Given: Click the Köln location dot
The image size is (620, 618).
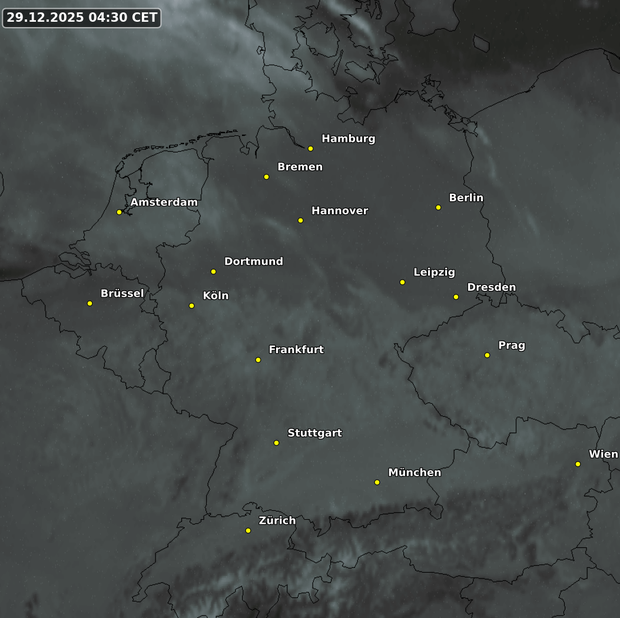Looking at the screenshot, I should 192,306.
